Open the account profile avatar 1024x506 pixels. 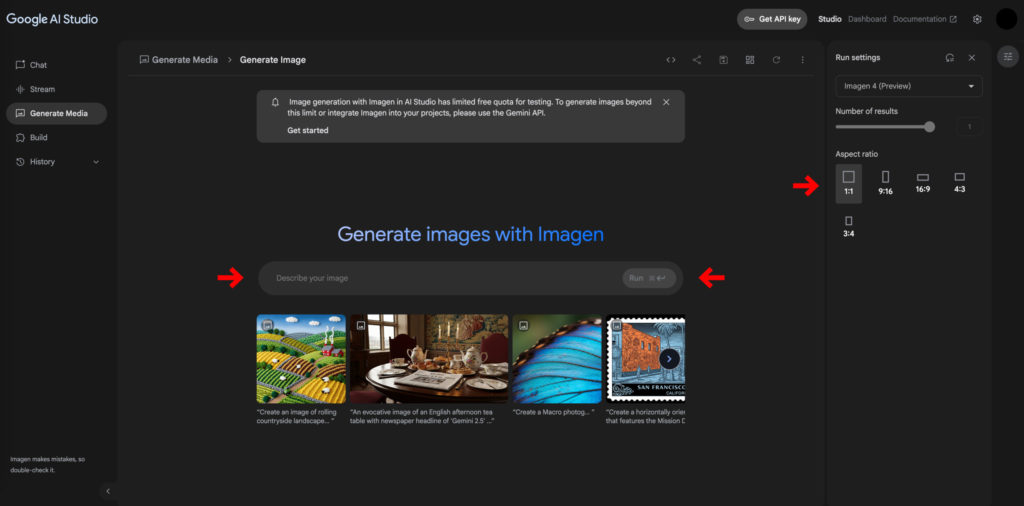click(x=1006, y=19)
